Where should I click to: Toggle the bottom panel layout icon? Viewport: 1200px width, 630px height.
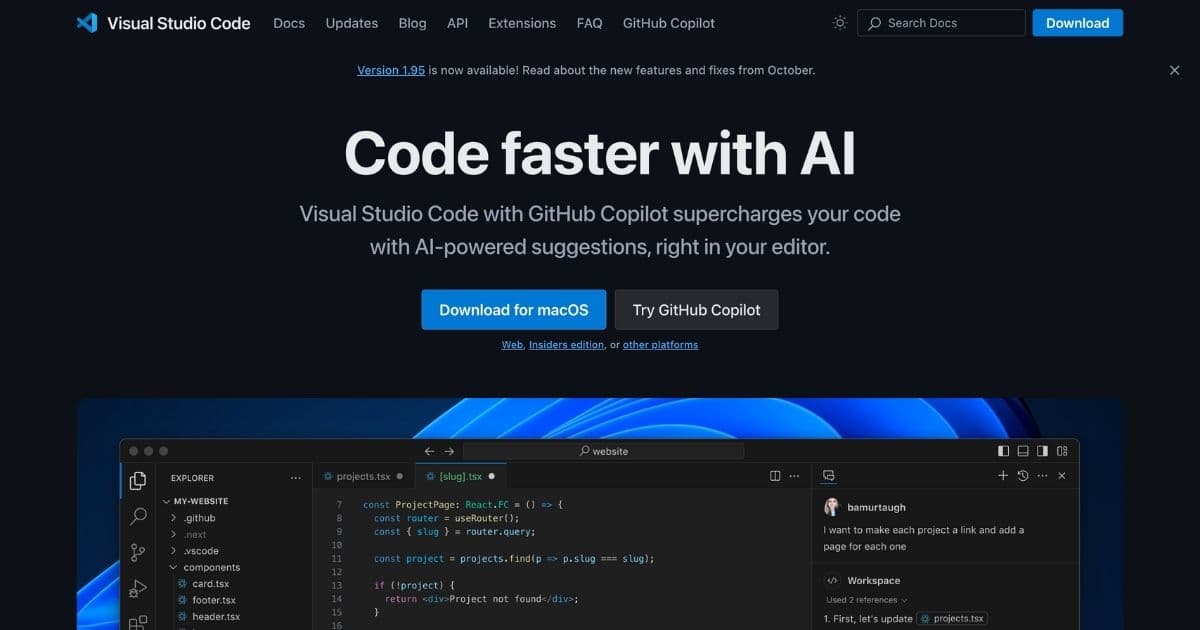pyautogui.click(x=1023, y=451)
